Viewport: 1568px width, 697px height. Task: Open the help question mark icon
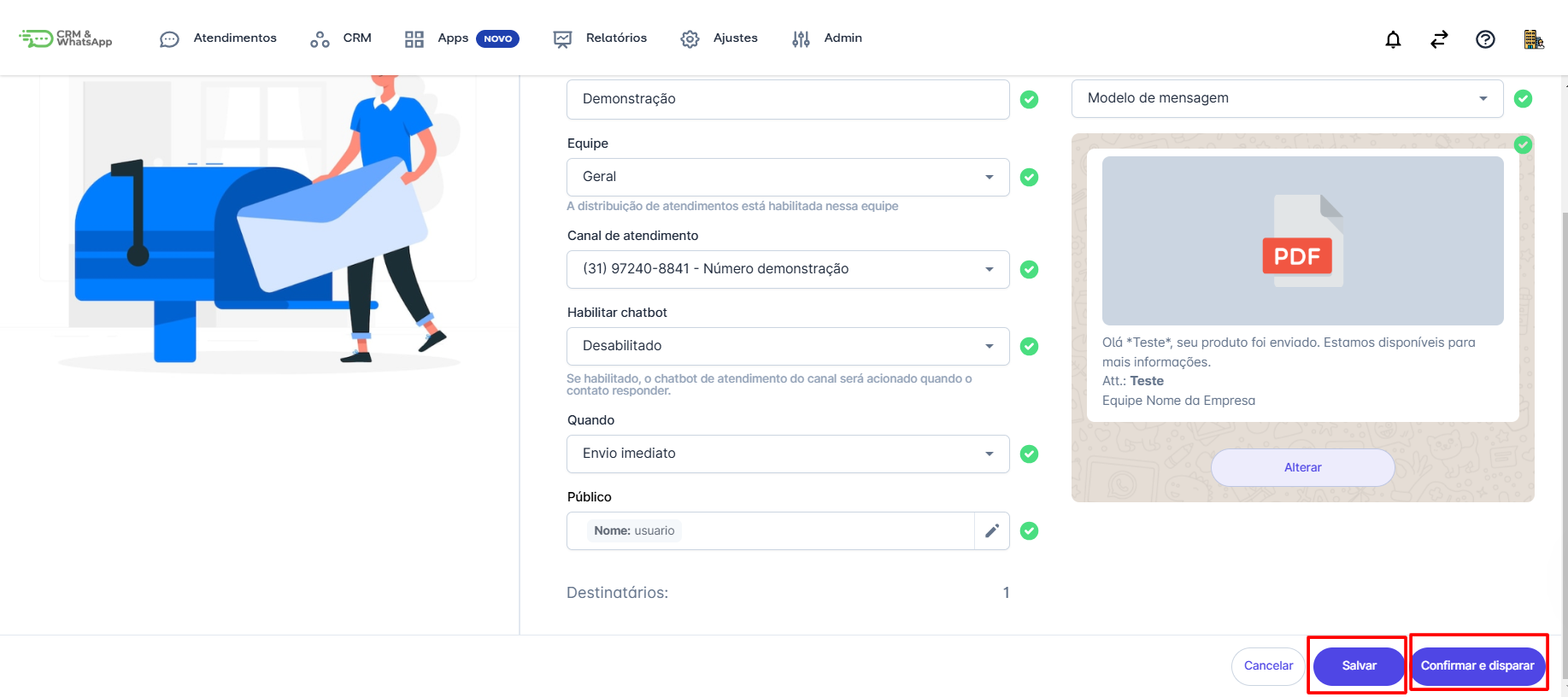point(1485,39)
